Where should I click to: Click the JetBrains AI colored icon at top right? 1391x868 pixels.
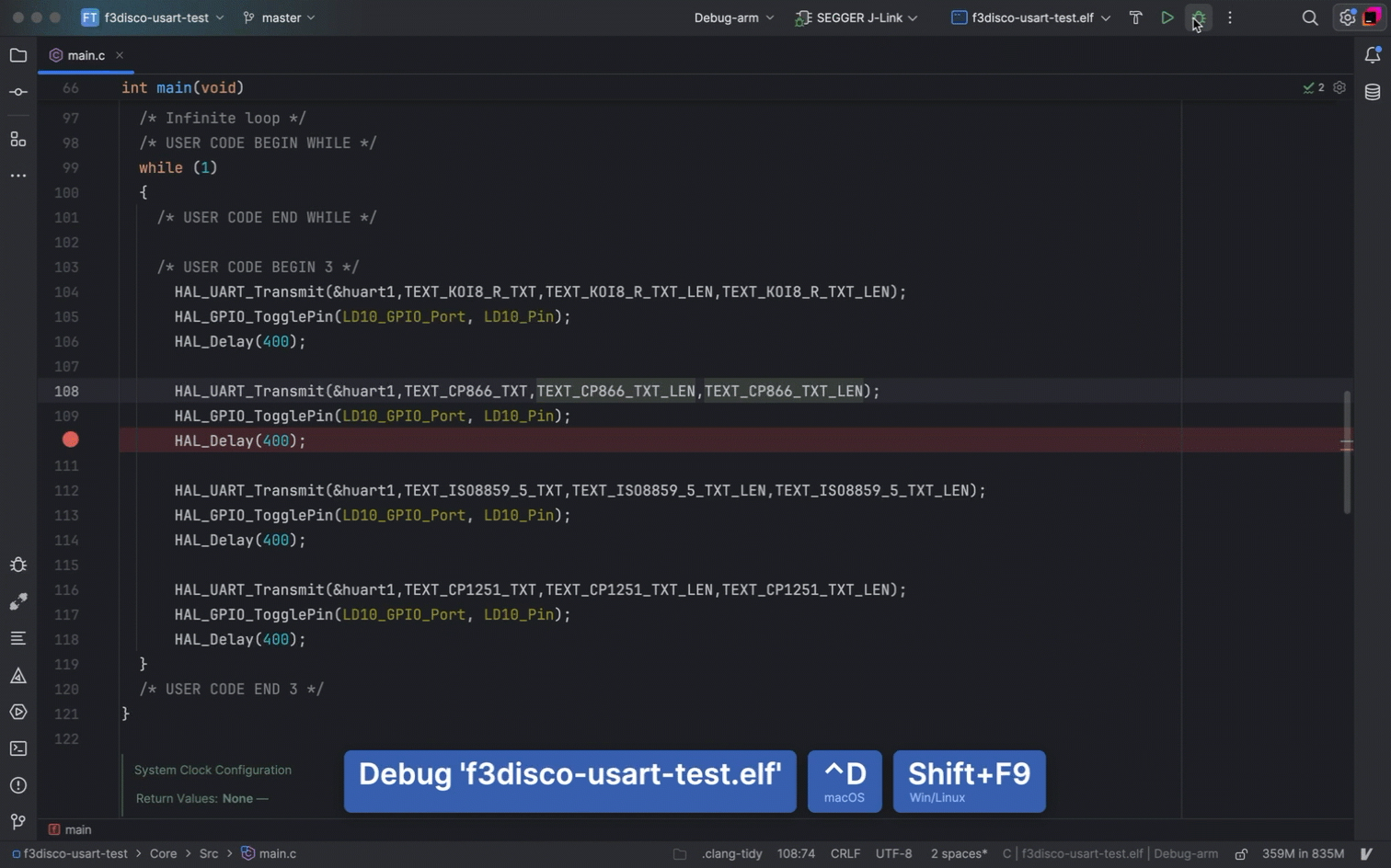click(1373, 17)
